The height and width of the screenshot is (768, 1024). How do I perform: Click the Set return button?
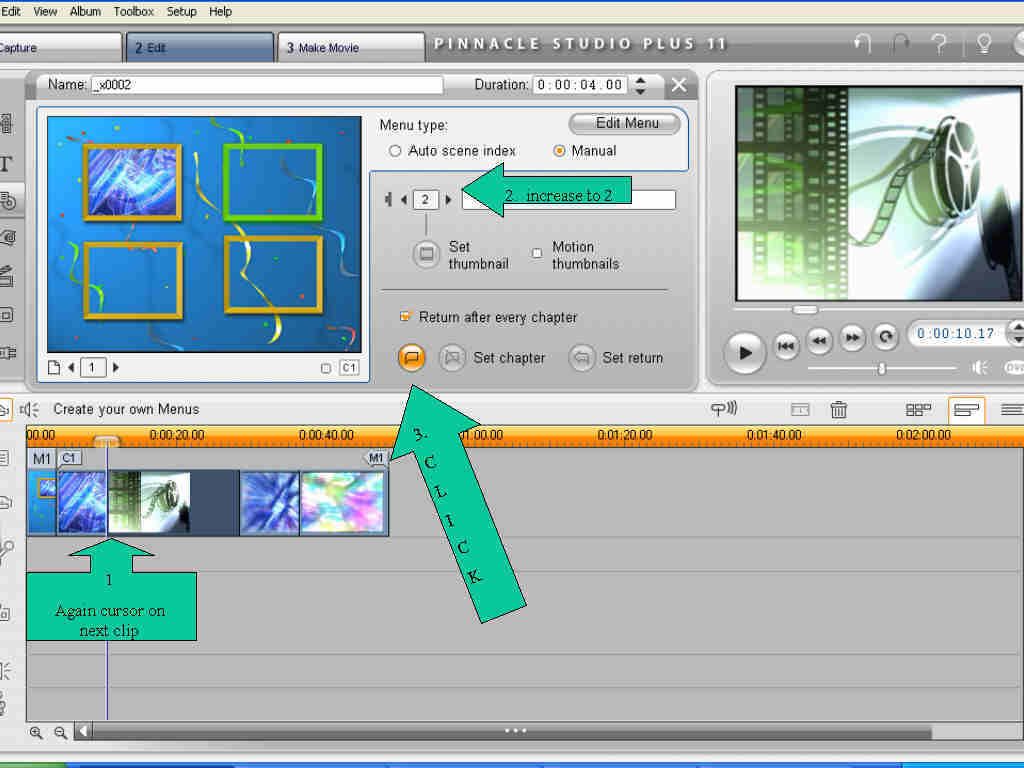point(581,358)
